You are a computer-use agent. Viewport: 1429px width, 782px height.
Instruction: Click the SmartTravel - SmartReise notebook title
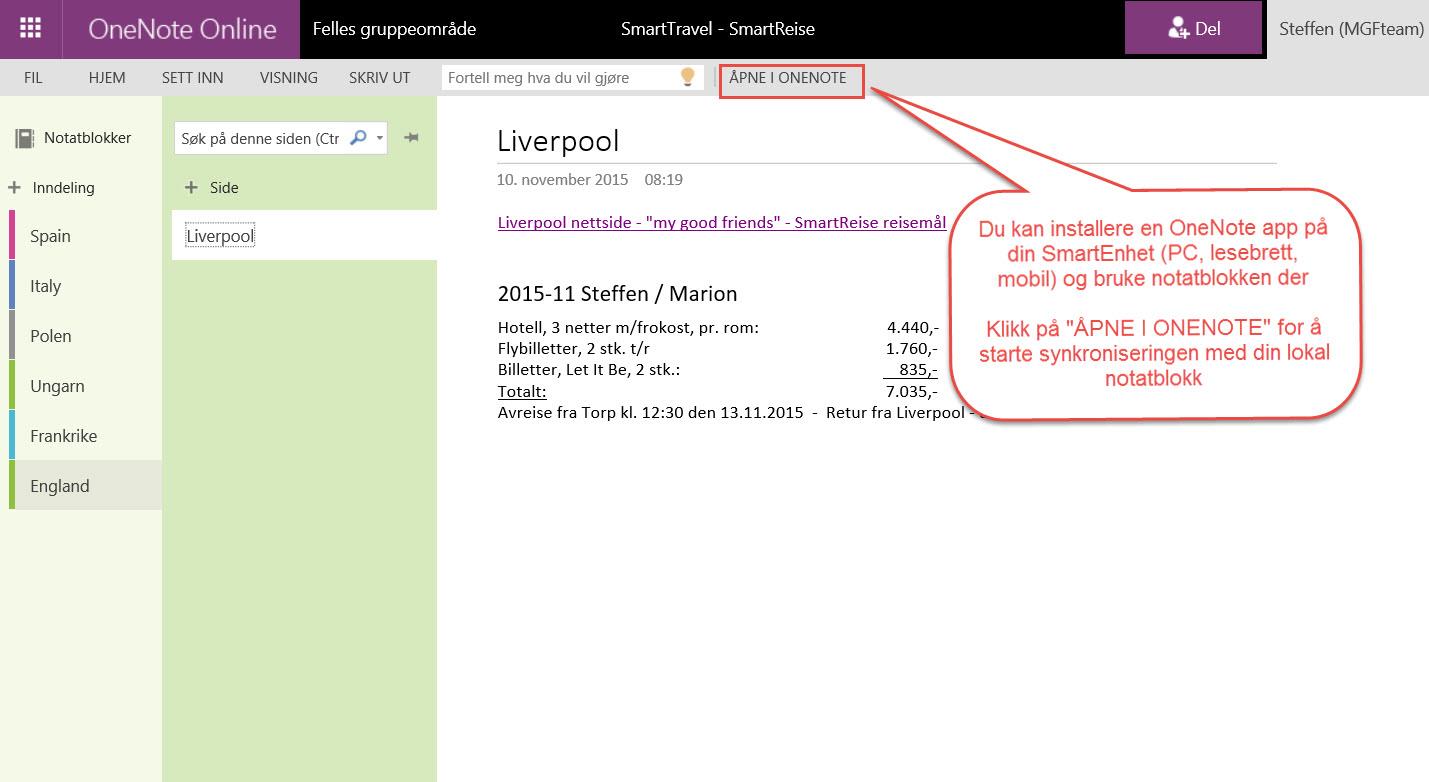[x=718, y=29]
